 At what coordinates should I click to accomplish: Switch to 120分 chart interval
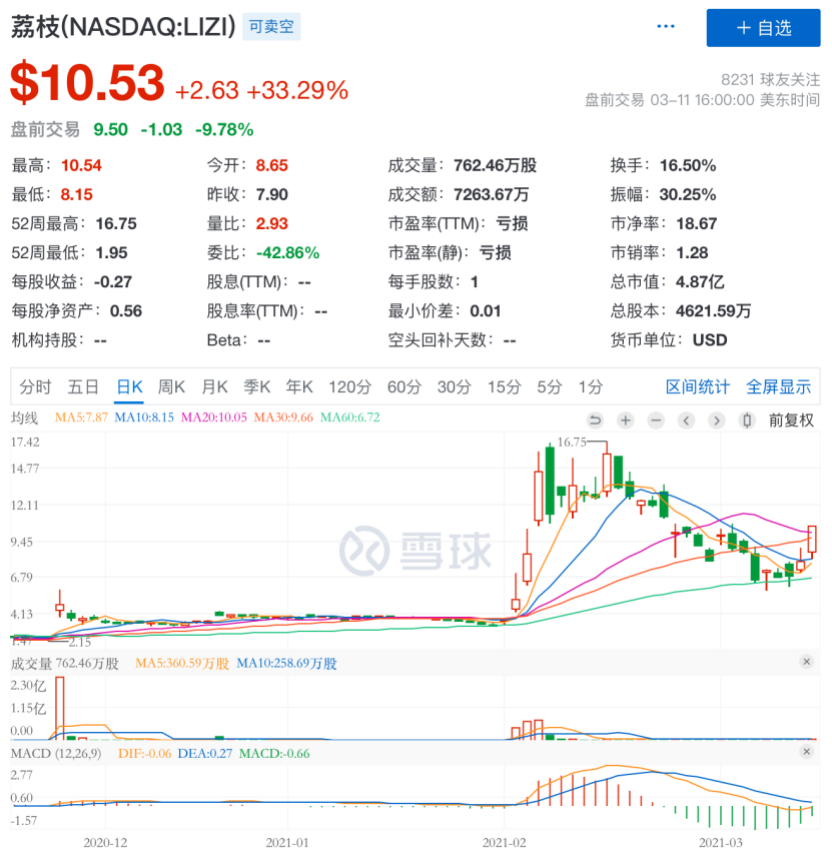click(349, 387)
